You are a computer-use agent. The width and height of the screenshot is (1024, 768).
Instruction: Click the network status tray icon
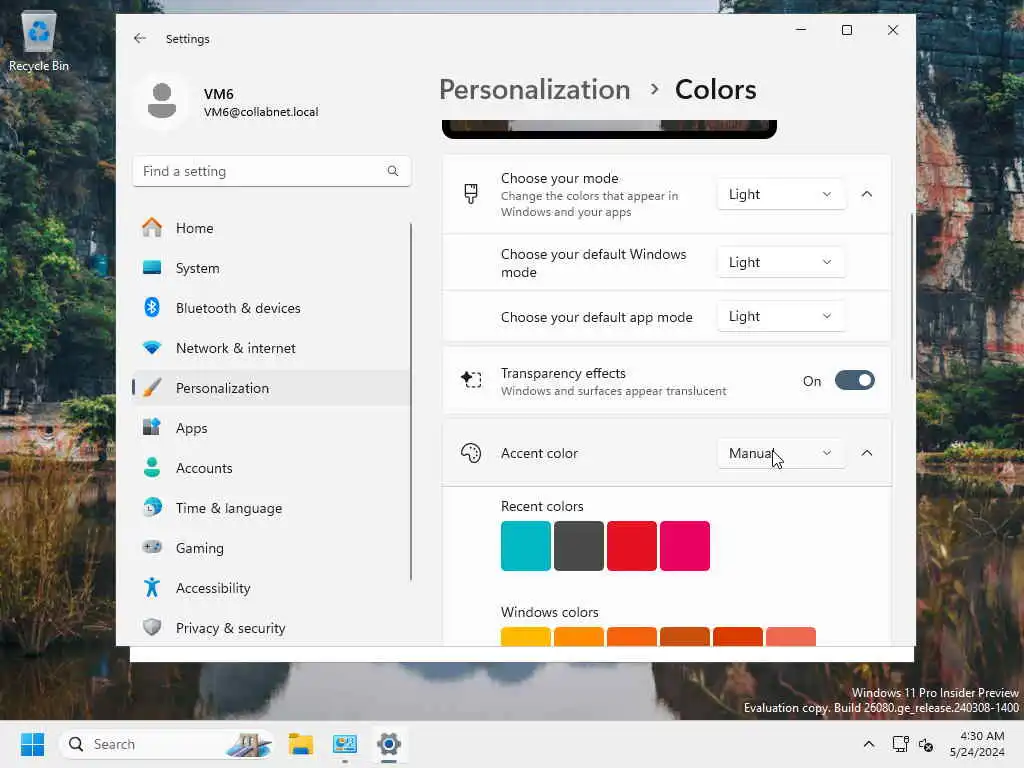click(x=901, y=744)
